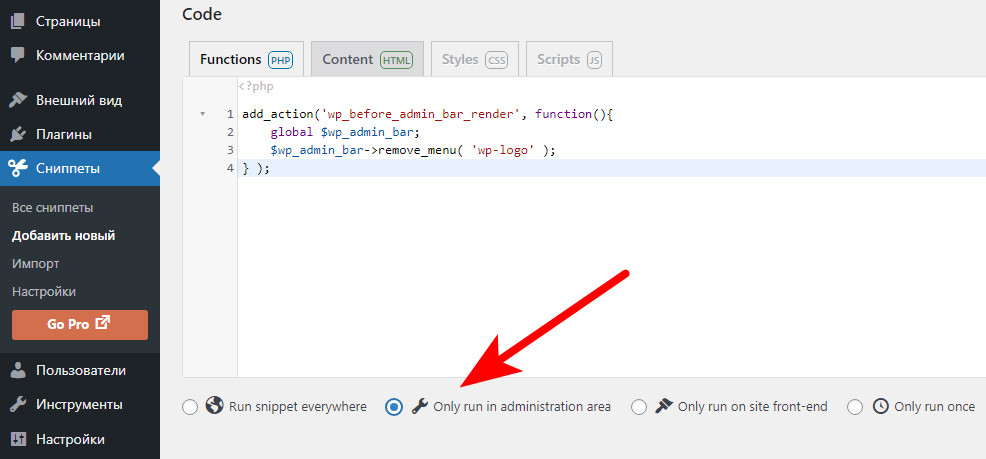Screen dimensions: 986x459
Task: Click the Go Pro button
Action: pyautogui.click(x=80, y=324)
